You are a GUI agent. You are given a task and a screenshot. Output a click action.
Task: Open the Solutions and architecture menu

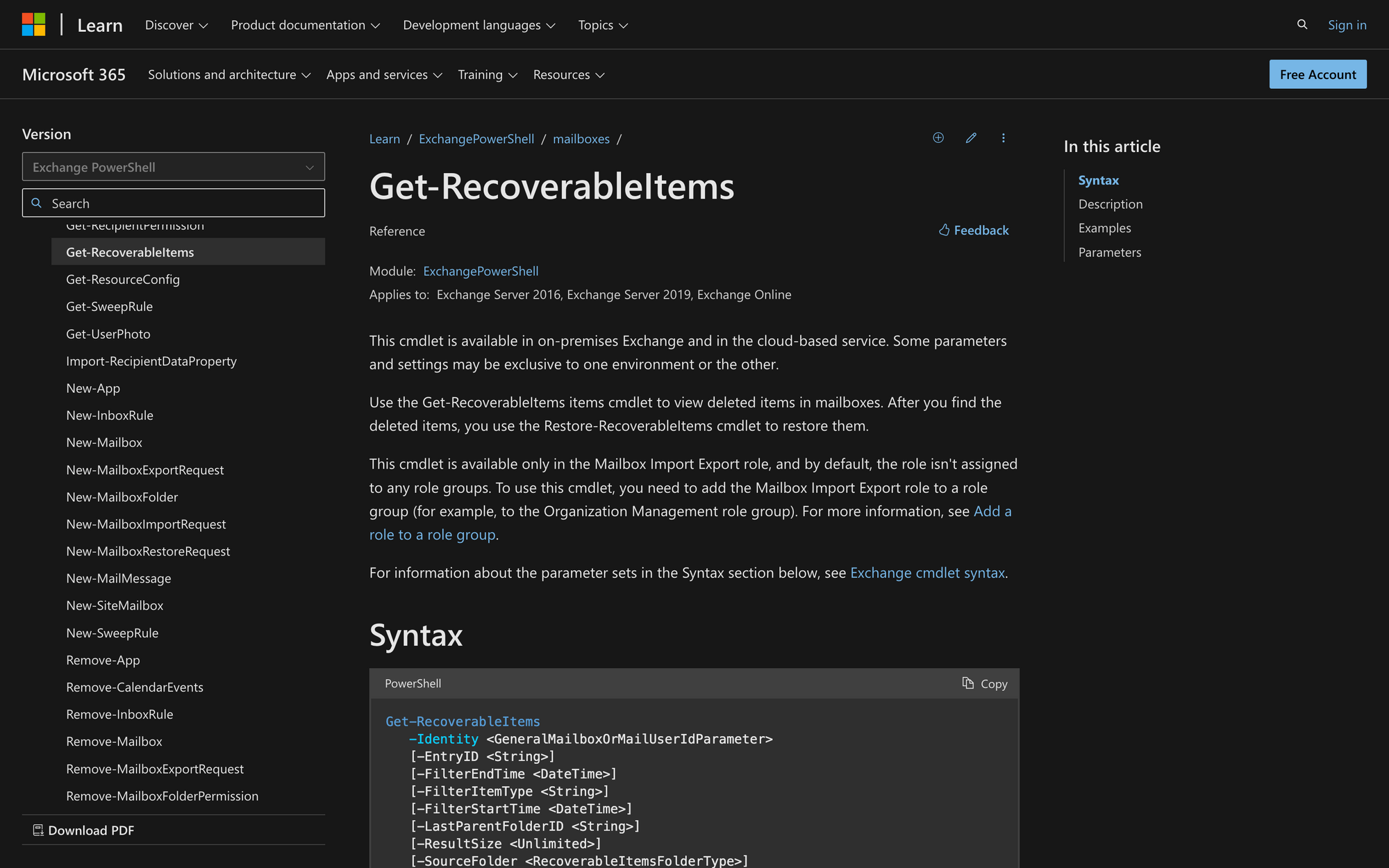[230, 74]
